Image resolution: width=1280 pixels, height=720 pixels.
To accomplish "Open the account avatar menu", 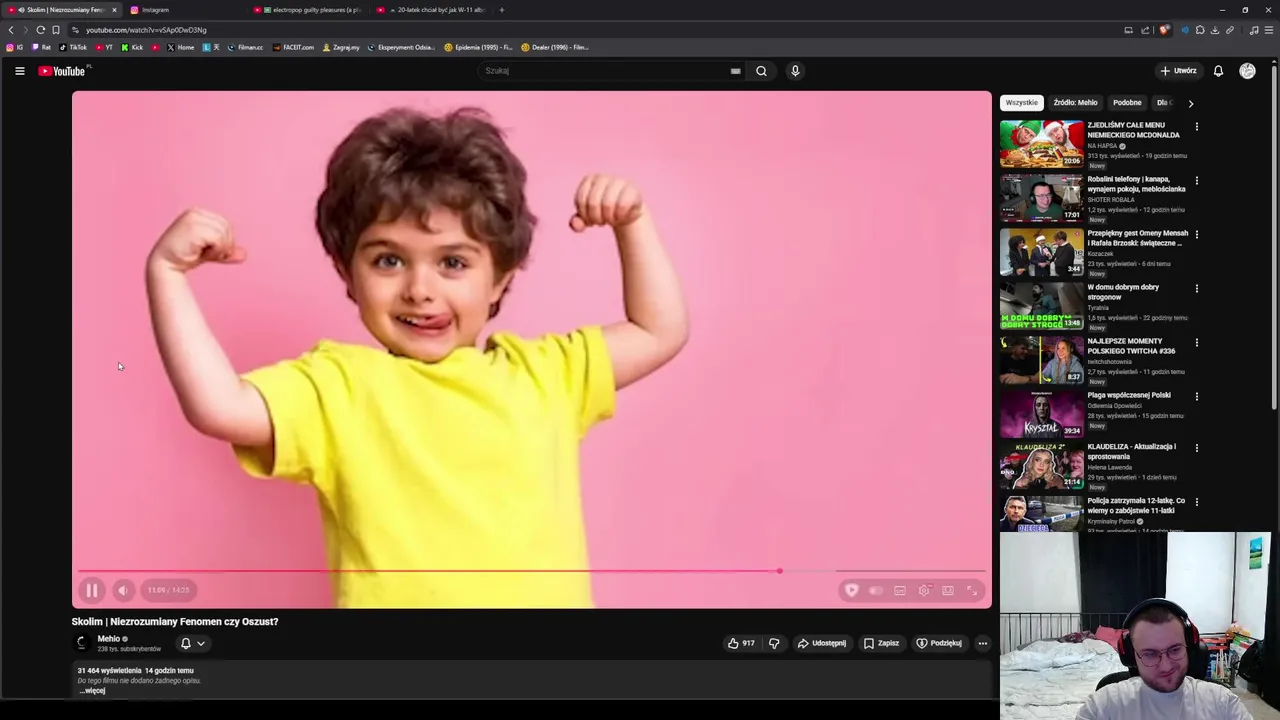I will (1247, 71).
